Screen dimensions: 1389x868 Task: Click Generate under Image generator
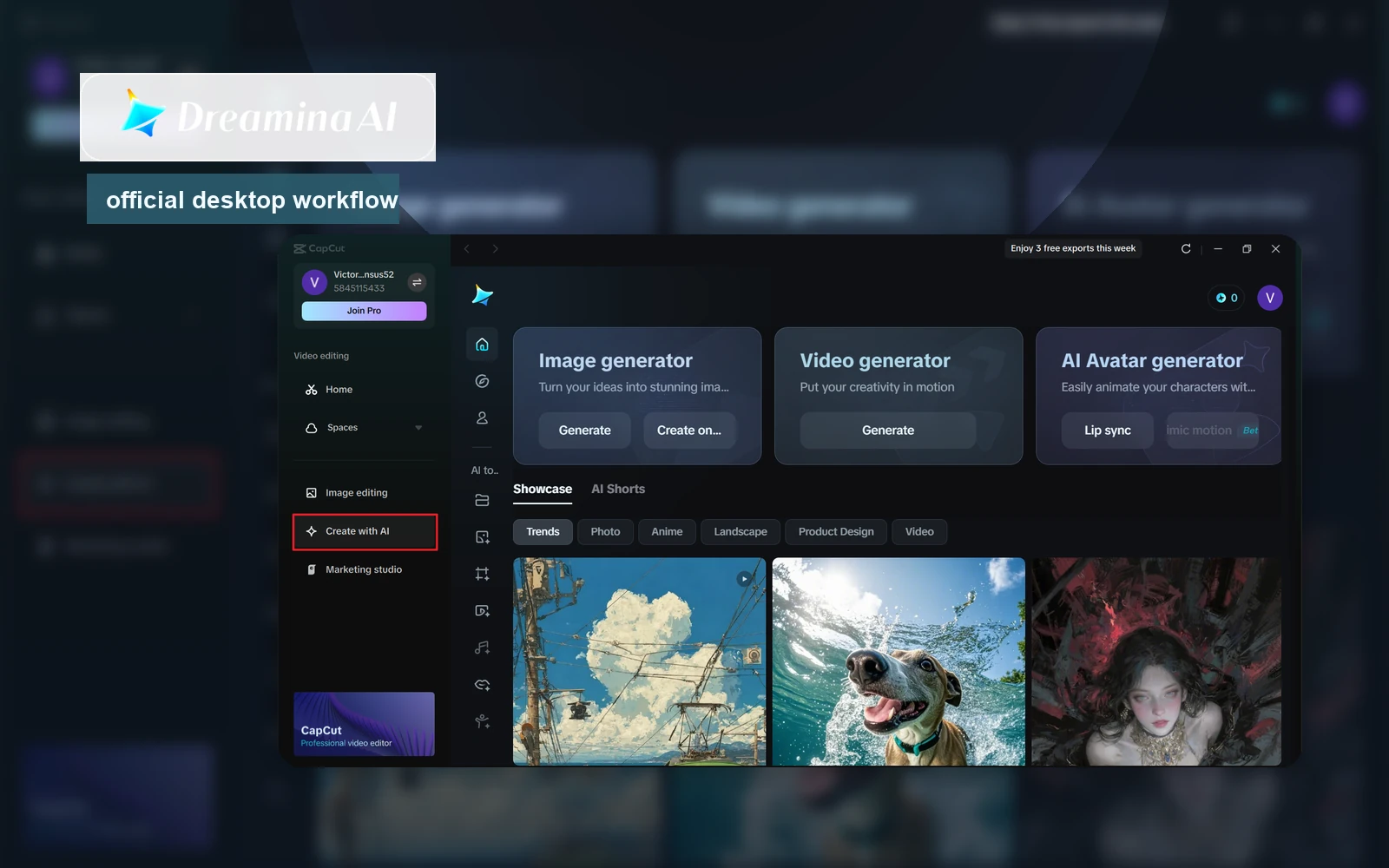click(x=584, y=431)
